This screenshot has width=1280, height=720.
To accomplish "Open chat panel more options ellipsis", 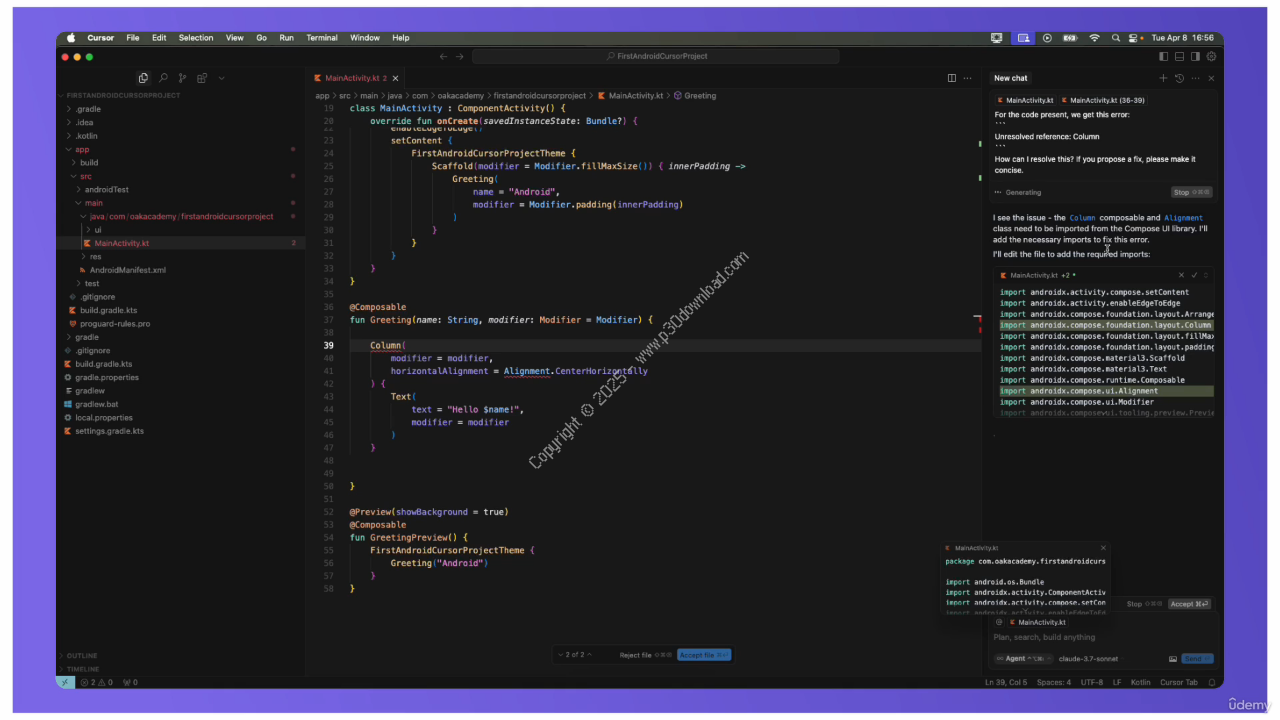I will pos(1195,78).
